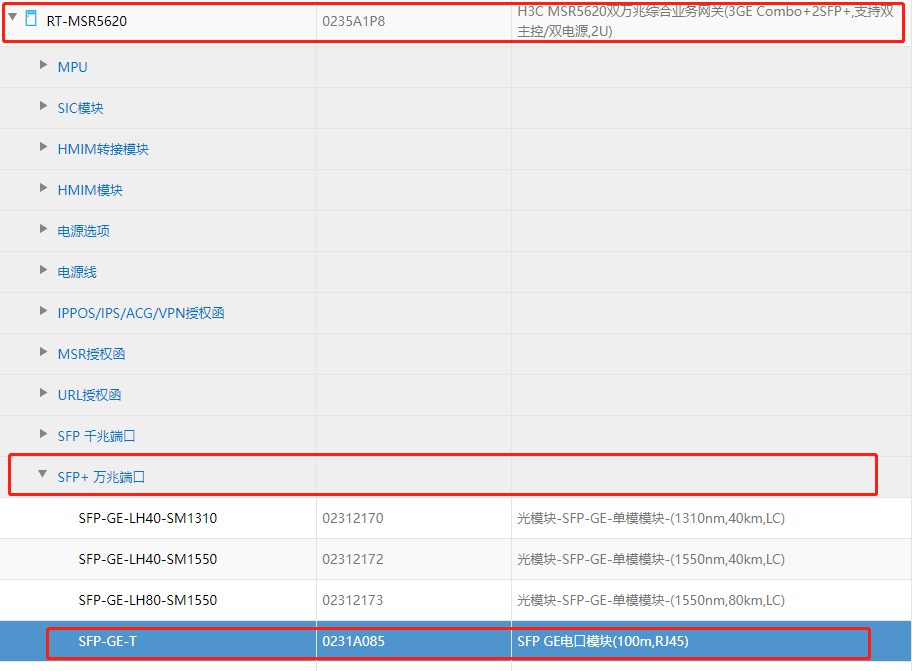Click code 0231A085
Viewport: 912px width, 671px height.
pos(354,641)
